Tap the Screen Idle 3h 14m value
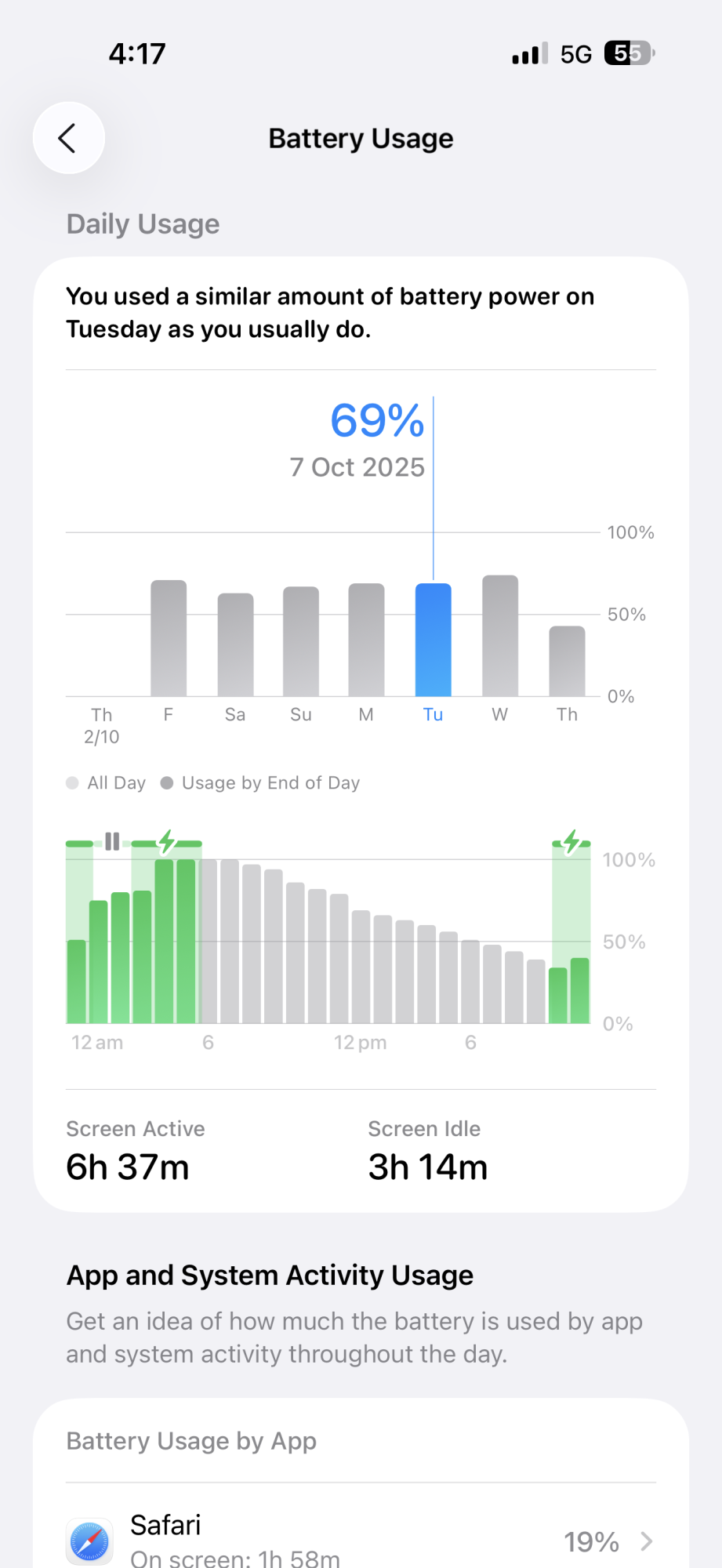Image resolution: width=722 pixels, height=1568 pixels. (428, 1167)
